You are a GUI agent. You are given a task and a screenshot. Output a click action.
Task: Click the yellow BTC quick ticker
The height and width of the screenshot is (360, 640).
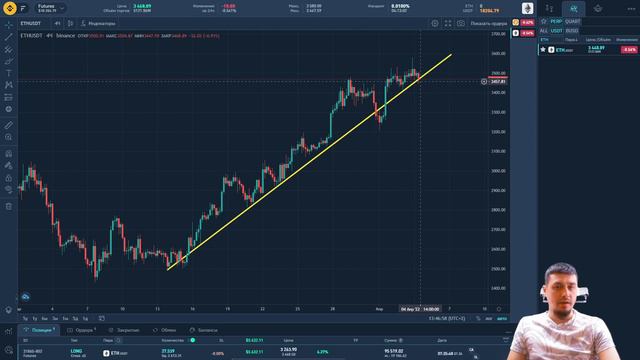coord(516,22)
